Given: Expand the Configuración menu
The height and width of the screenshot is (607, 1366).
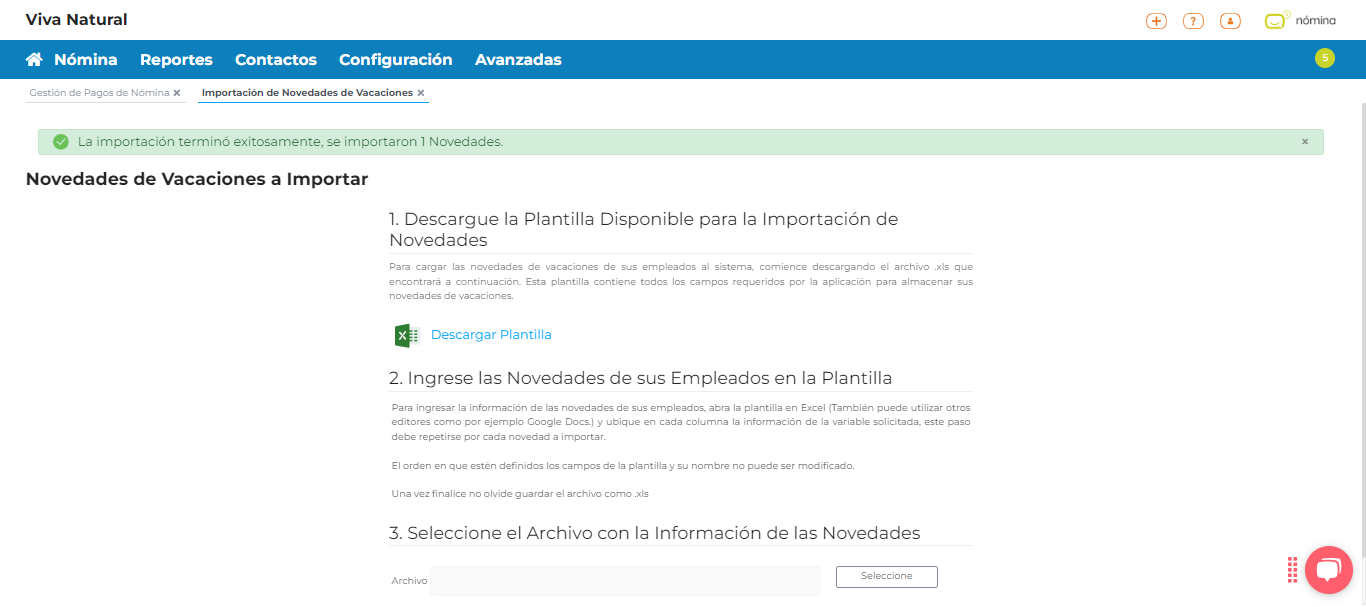Looking at the screenshot, I should 395,60.
